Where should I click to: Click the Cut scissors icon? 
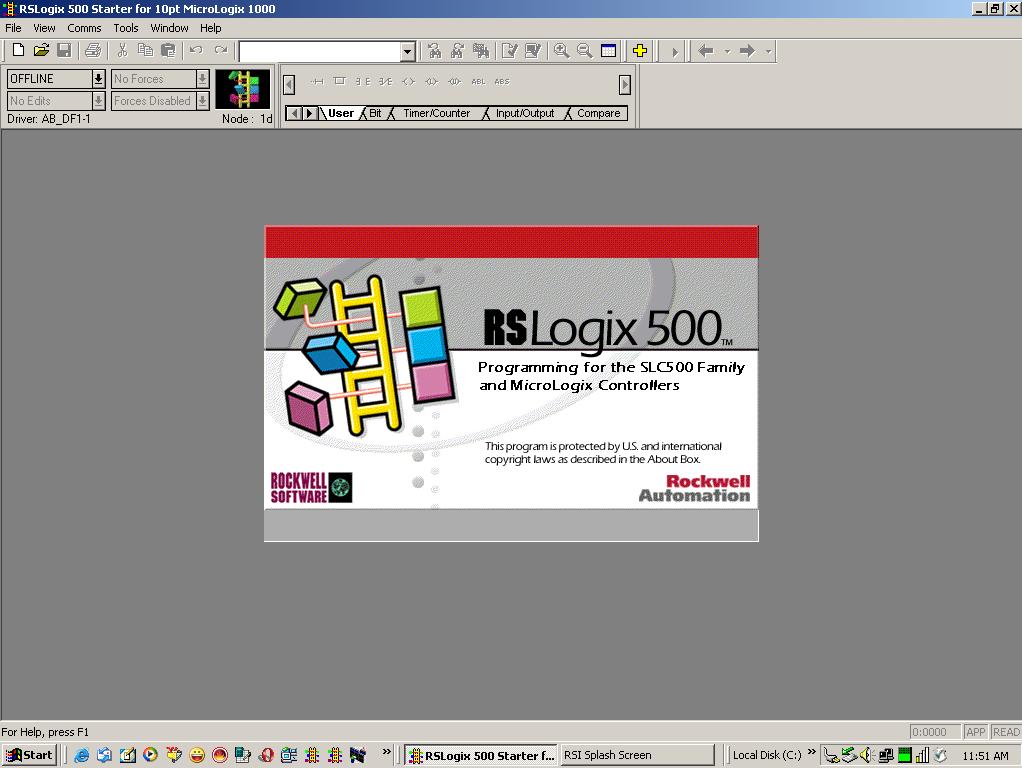[122, 51]
